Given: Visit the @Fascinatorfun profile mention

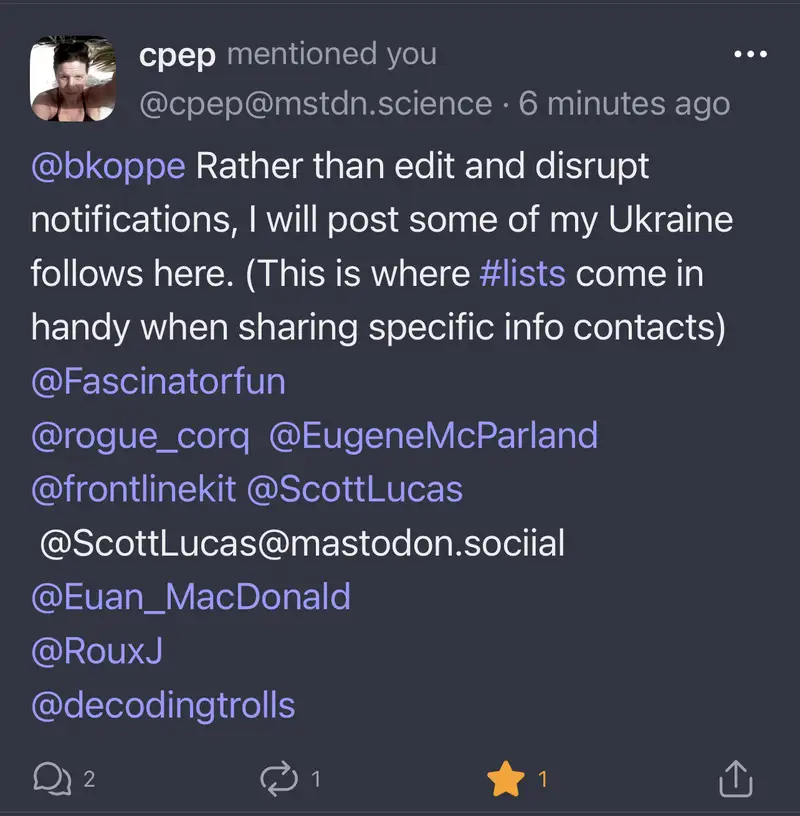Looking at the screenshot, I should (x=158, y=381).
